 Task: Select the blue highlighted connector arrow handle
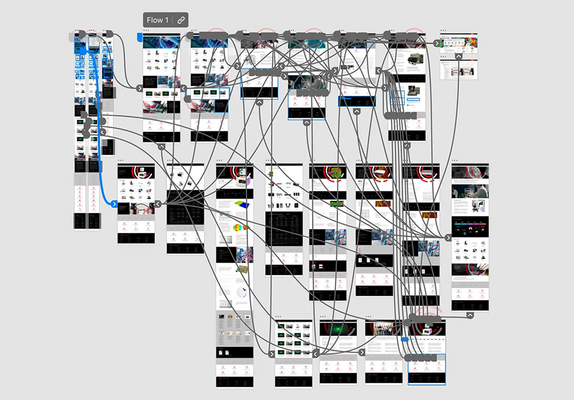point(114,204)
